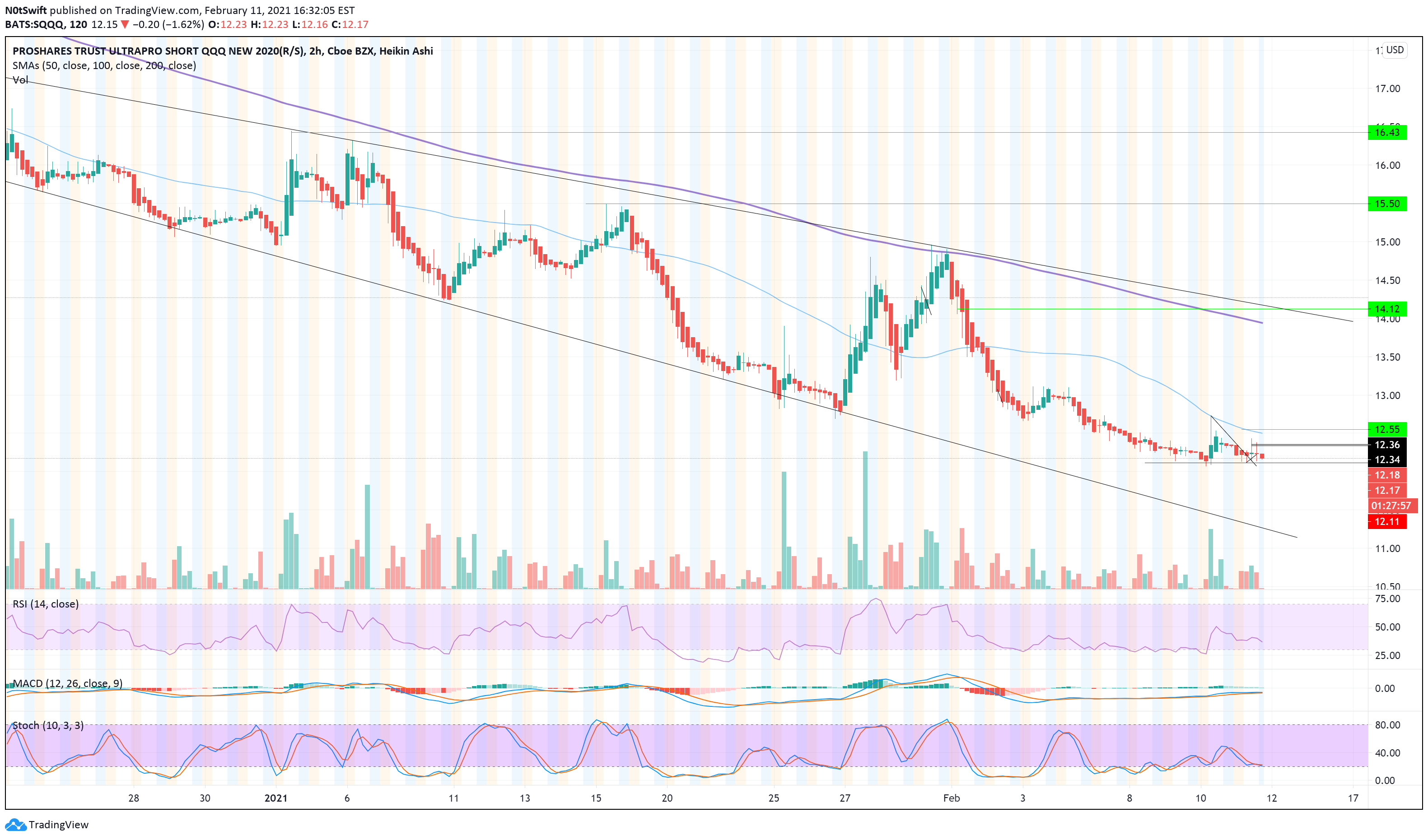This screenshot has height=840, width=1428.
Task: Click the 2021 date label on time axis
Action: 276,798
